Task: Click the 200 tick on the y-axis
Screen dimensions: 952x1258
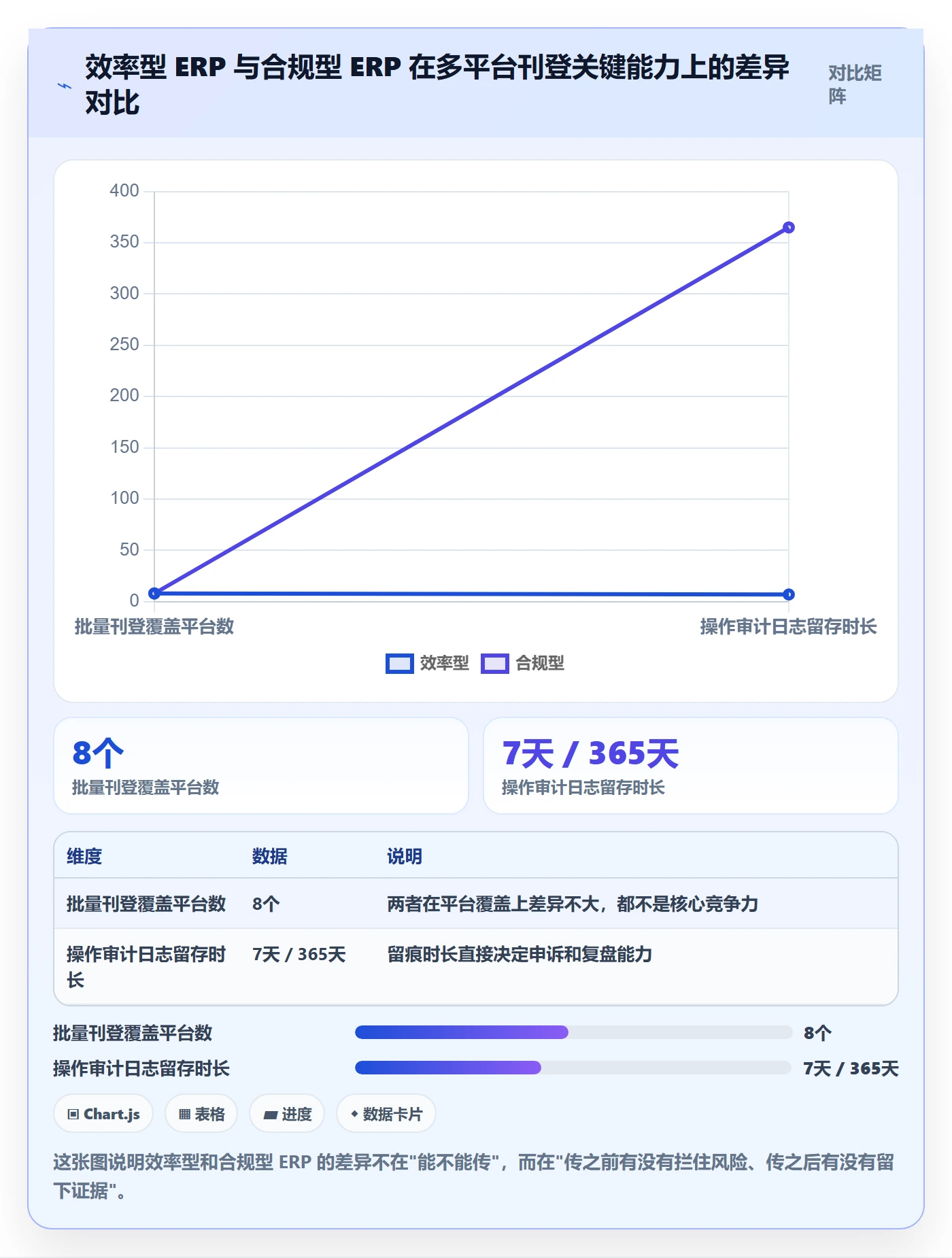Action: [x=124, y=396]
